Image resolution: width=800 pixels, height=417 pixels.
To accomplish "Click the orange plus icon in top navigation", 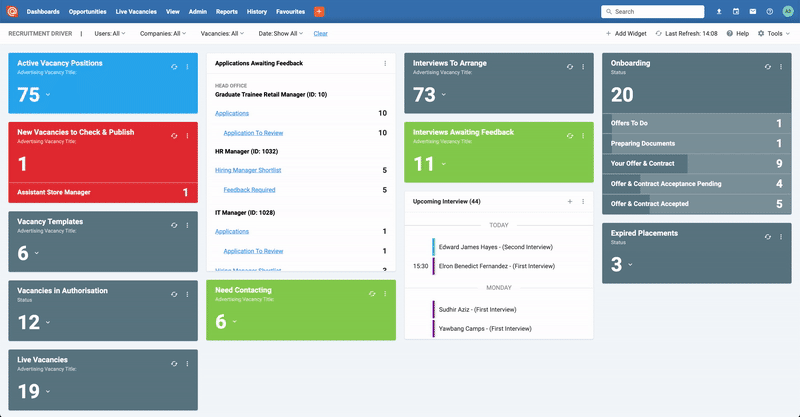I will click(x=319, y=11).
